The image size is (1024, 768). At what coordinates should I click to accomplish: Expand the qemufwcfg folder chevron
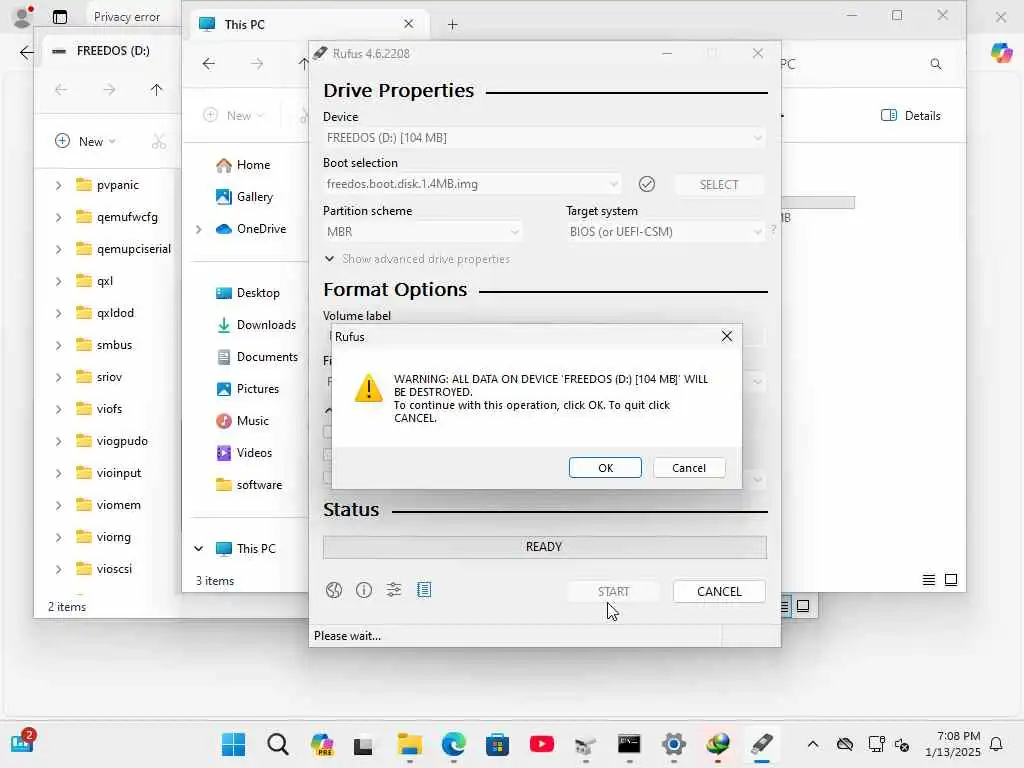[x=58, y=217]
